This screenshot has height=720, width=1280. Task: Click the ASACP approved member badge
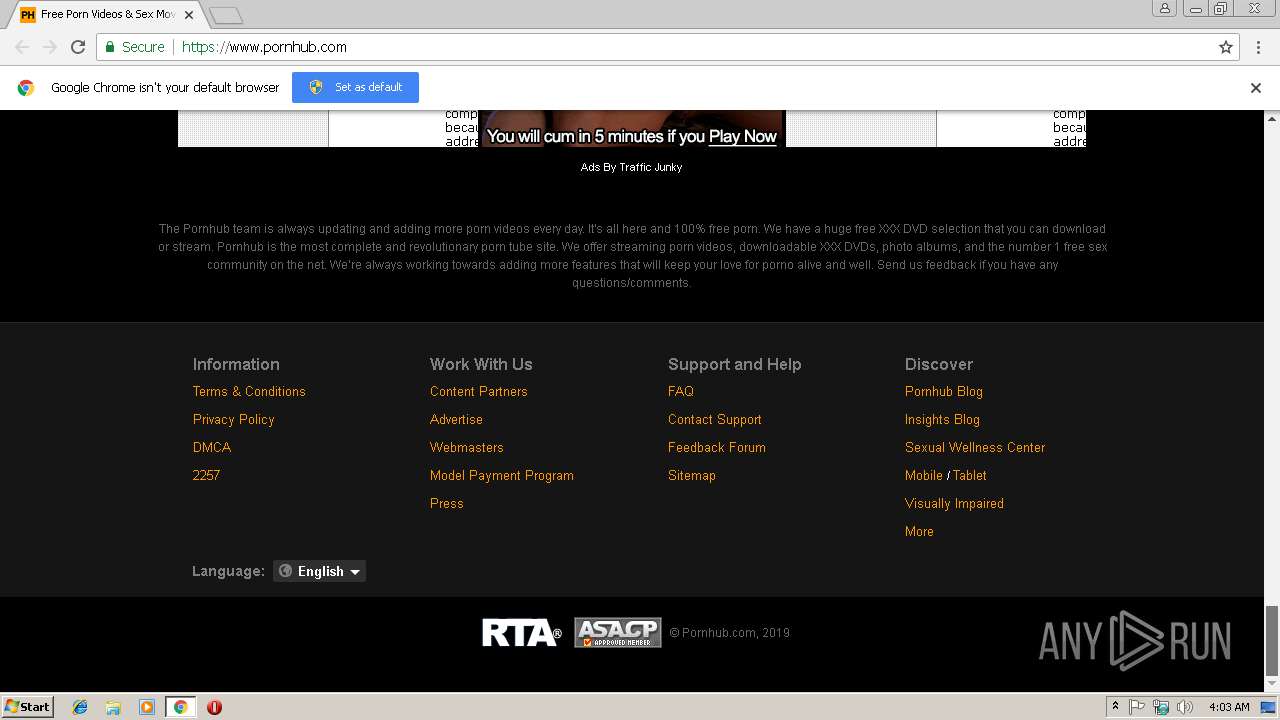(x=618, y=633)
